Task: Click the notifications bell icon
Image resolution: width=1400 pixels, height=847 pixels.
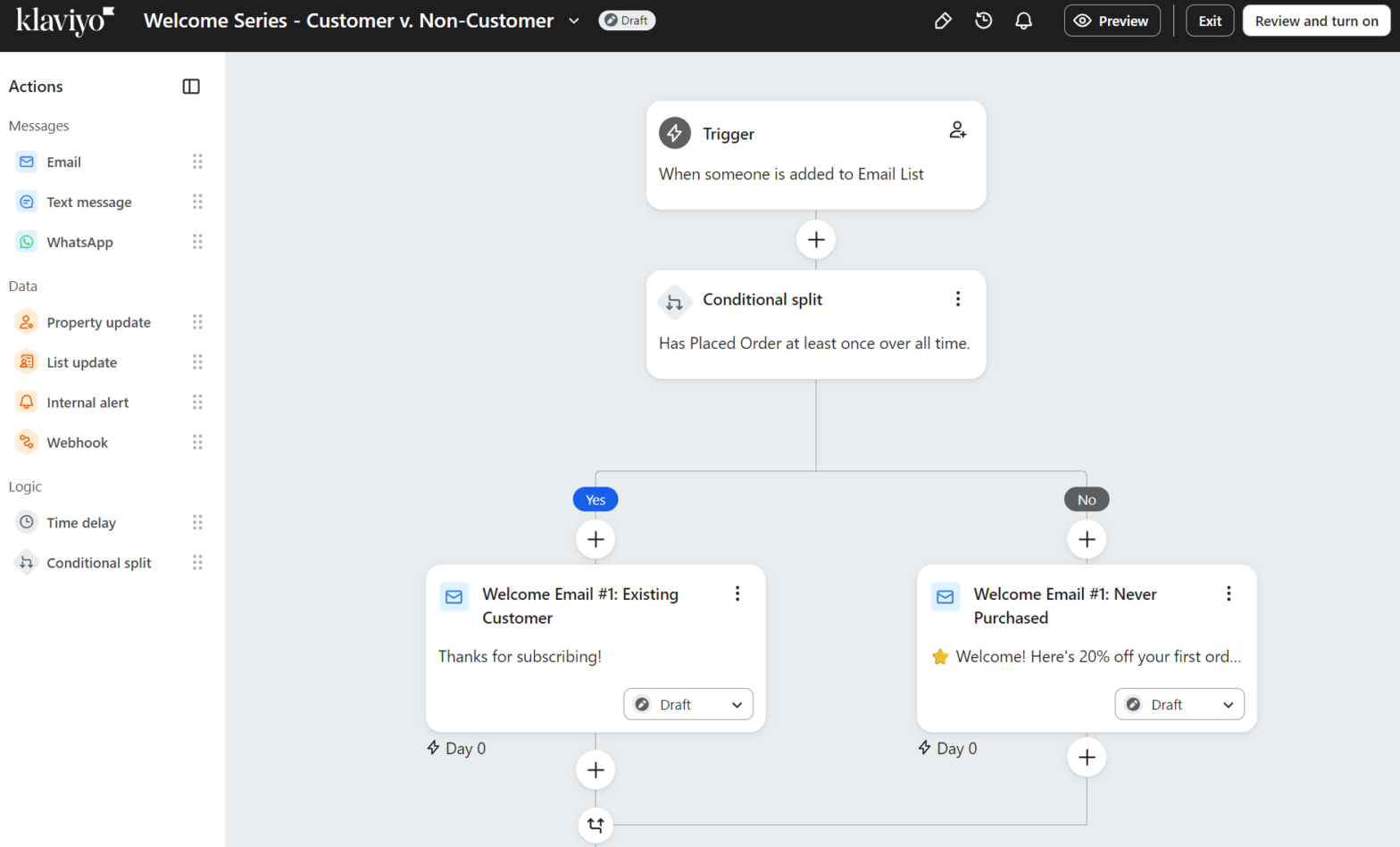Action: [x=1024, y=21]
